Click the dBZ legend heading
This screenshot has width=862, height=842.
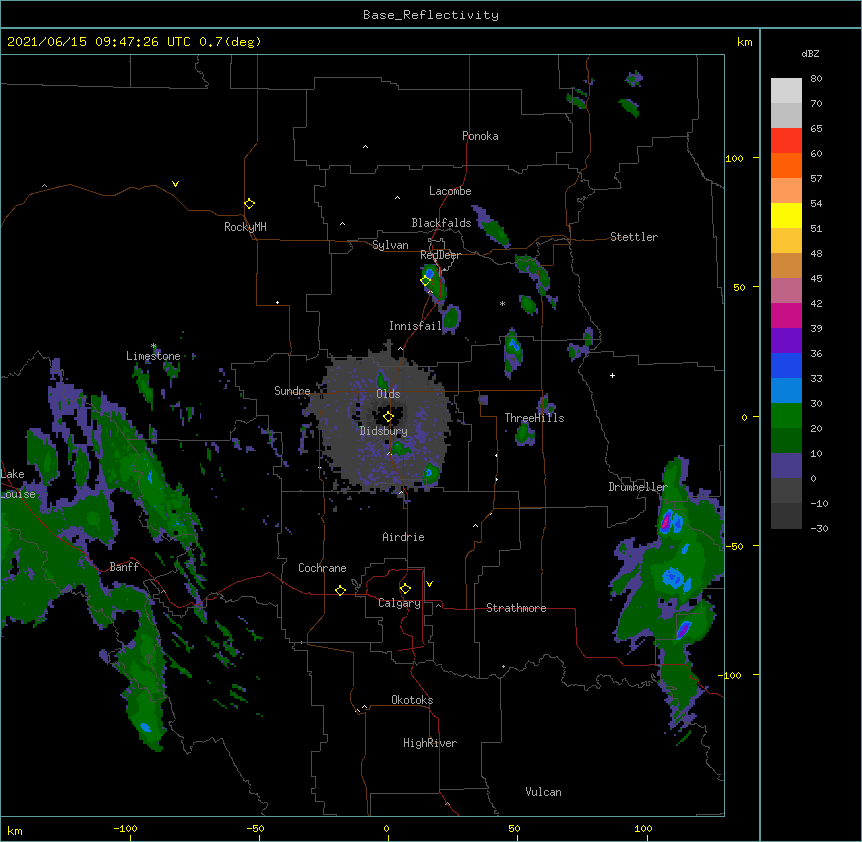[x=810, y=53]
